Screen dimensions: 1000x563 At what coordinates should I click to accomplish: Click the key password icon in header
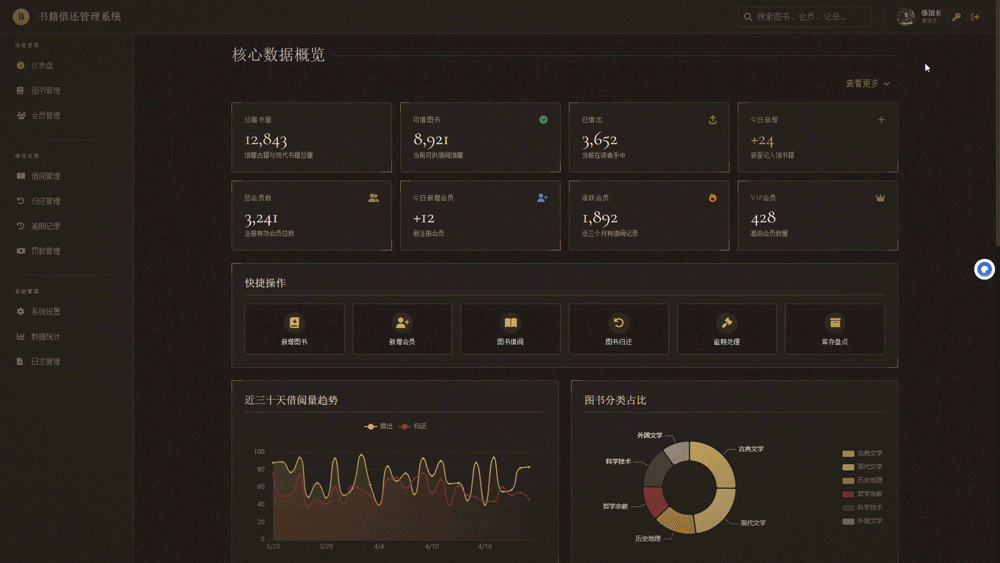pos(956,17)
